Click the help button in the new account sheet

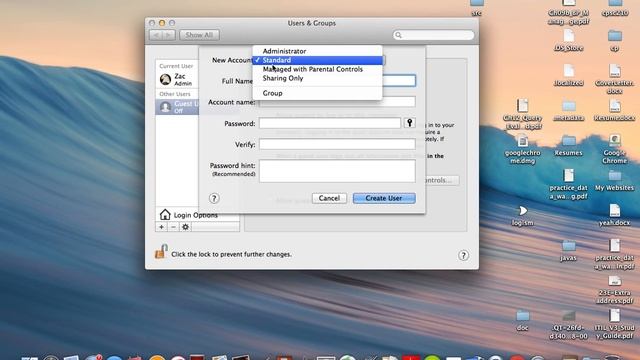[214, 198]
